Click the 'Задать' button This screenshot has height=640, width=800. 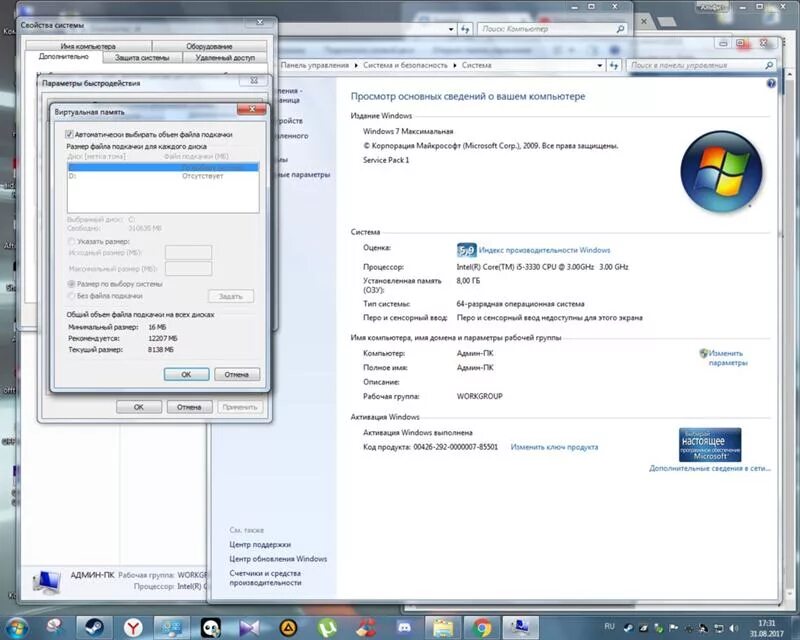(231, 296)
